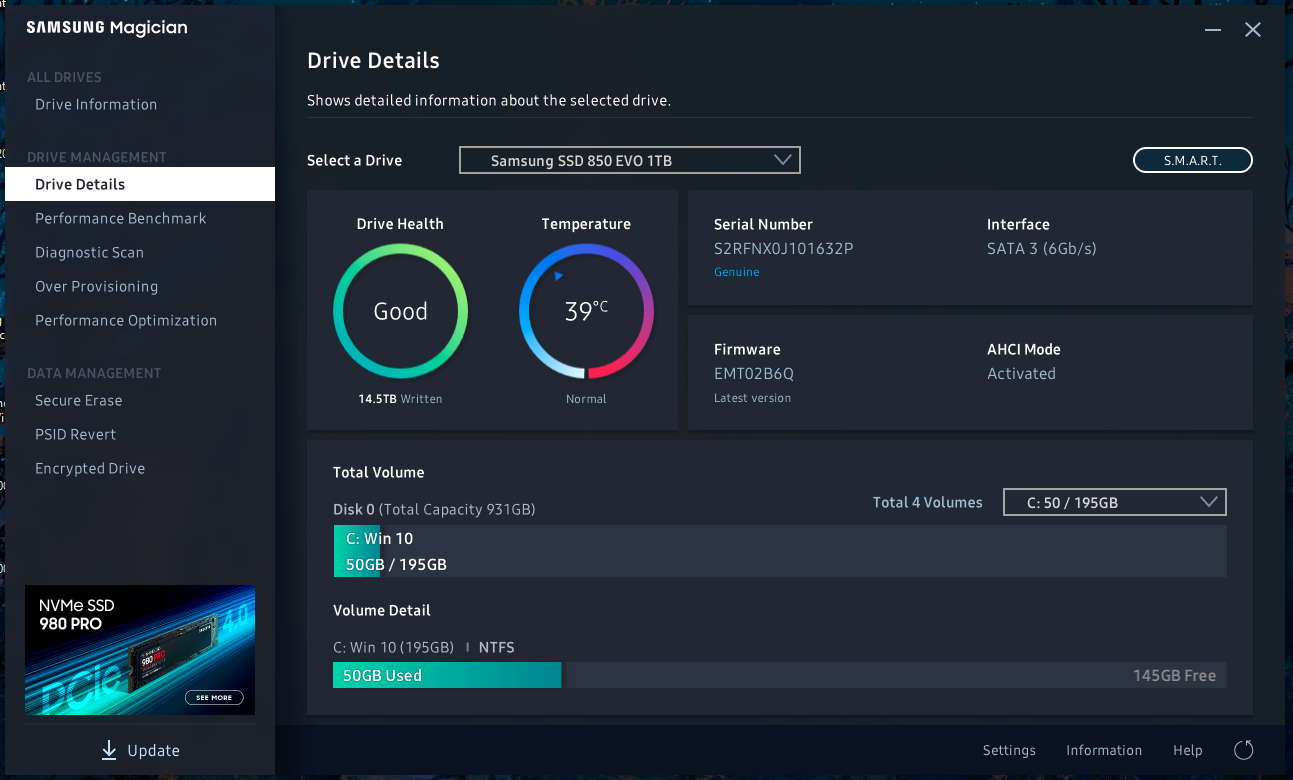Click the 50GB Used bar in Volume Detail
The width and height of the screenshot is (1293, 780).
(x=447, y=675)
